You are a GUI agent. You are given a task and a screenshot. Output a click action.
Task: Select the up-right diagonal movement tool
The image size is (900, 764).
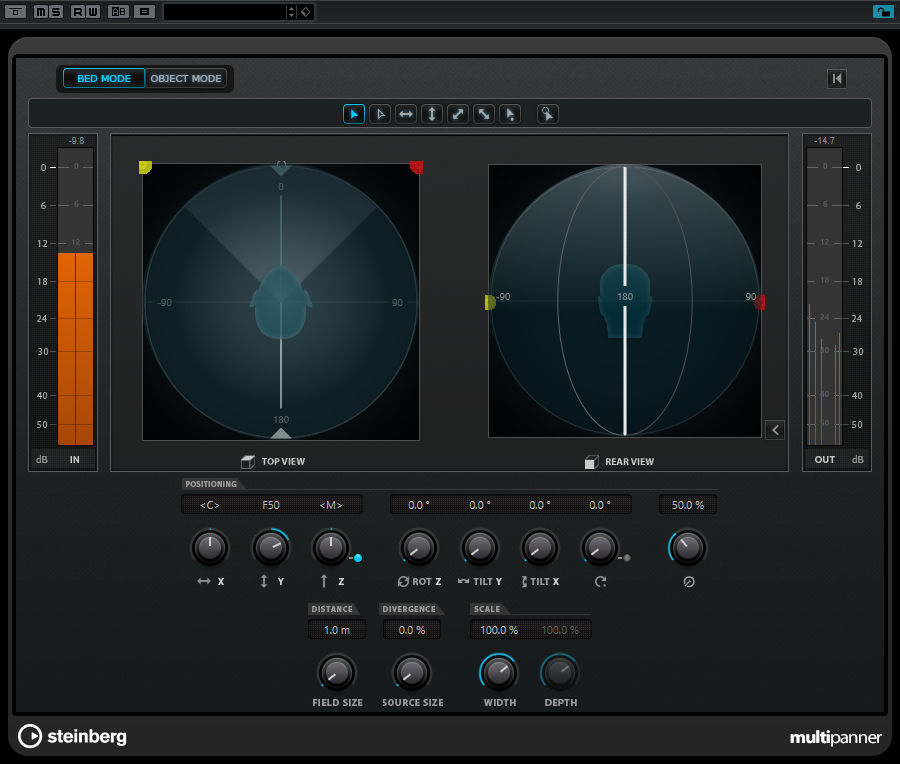[x=458, y=114]
